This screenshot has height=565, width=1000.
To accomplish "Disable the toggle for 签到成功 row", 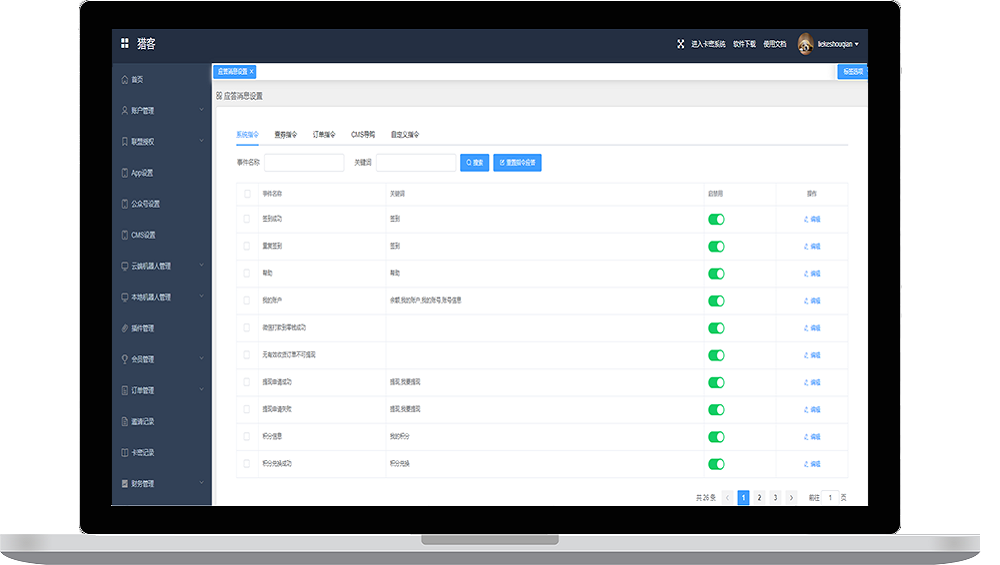I will point(716,219).
